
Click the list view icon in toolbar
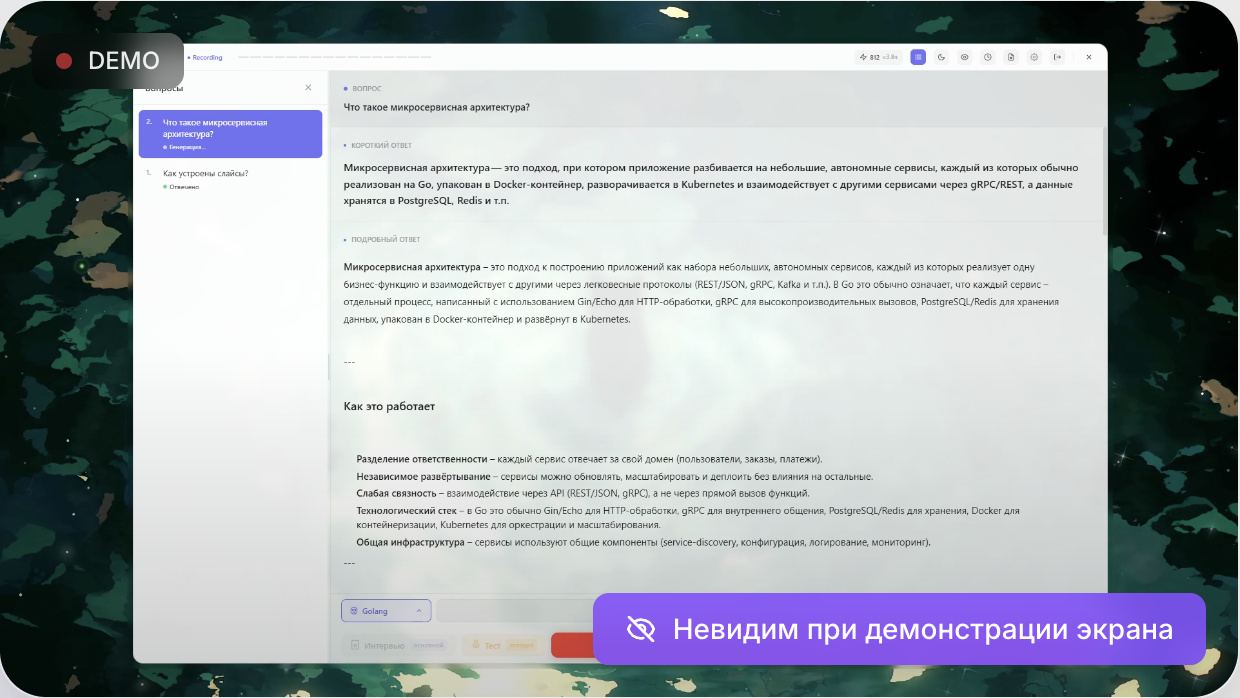(x=918, y=57)
